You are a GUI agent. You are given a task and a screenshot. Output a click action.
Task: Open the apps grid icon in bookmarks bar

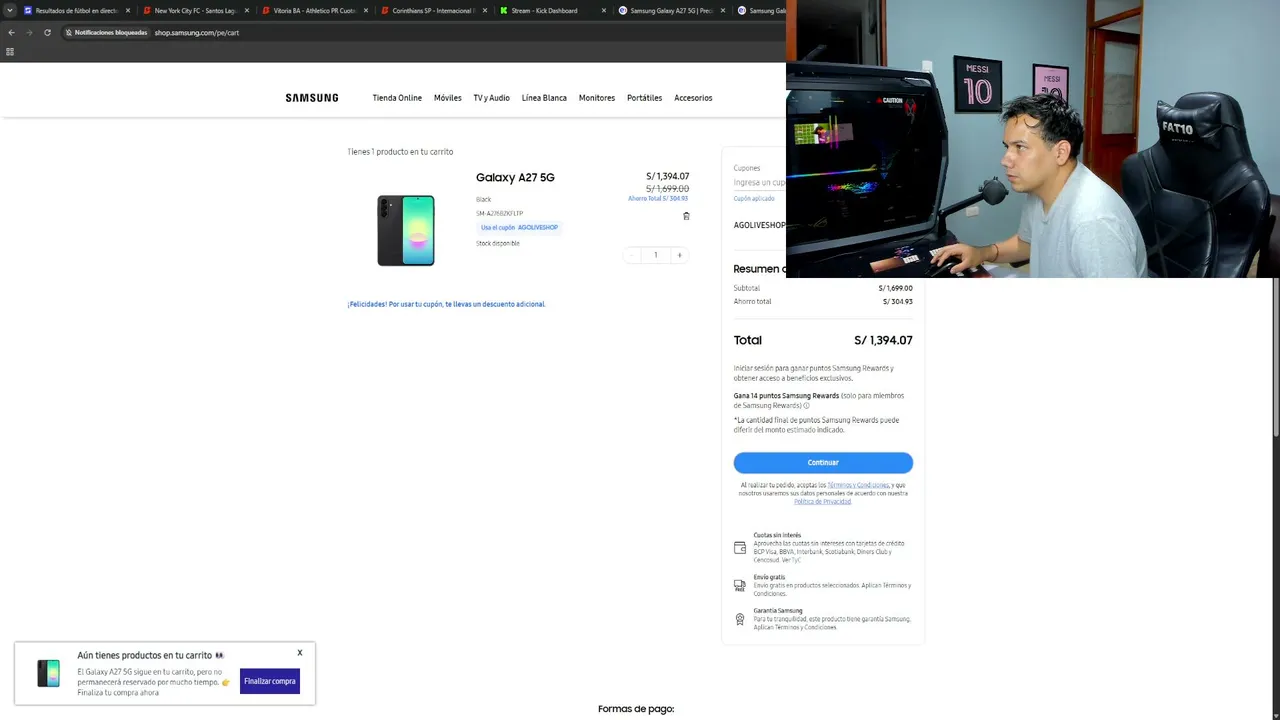(10, 52)
